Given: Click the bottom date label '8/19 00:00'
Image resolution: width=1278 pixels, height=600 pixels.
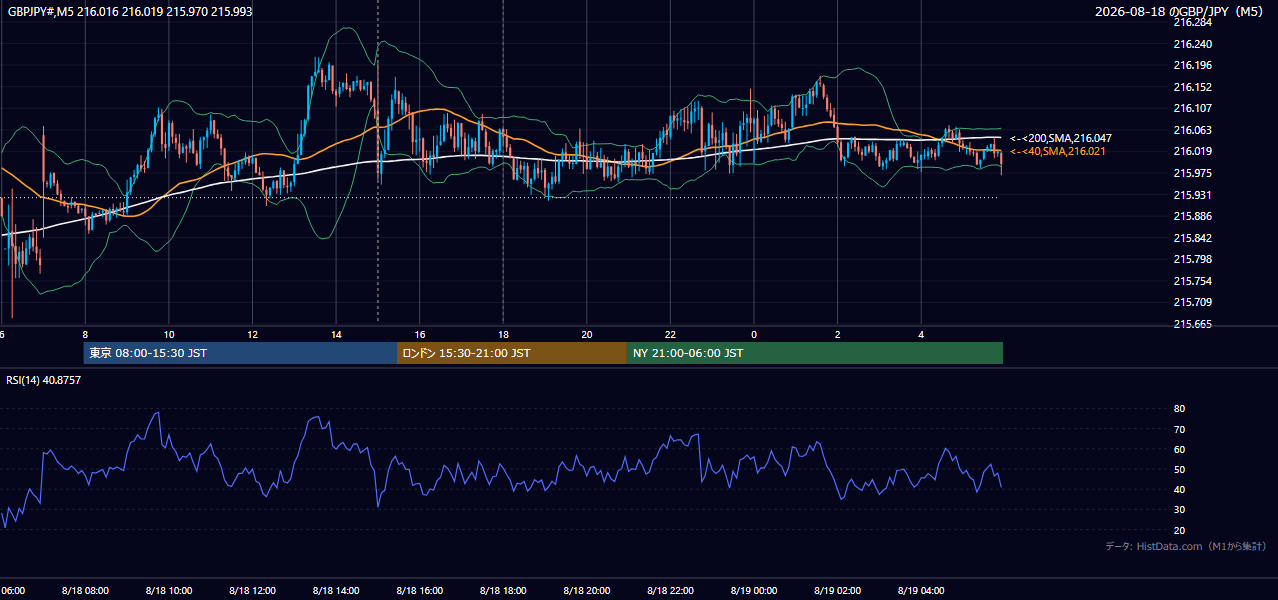Looking at the screenshot, I should click(x=754, y=591).
